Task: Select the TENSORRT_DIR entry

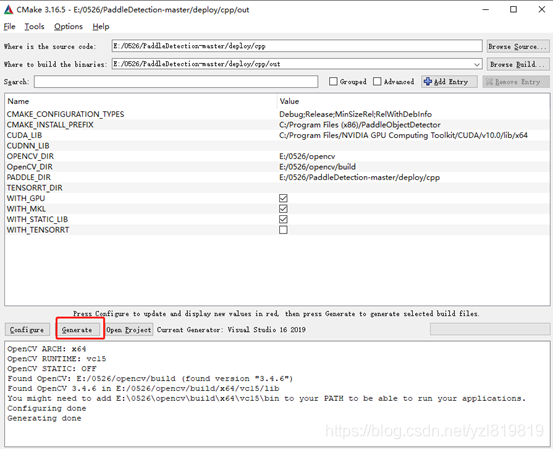Action: click(x=35, y=188)
